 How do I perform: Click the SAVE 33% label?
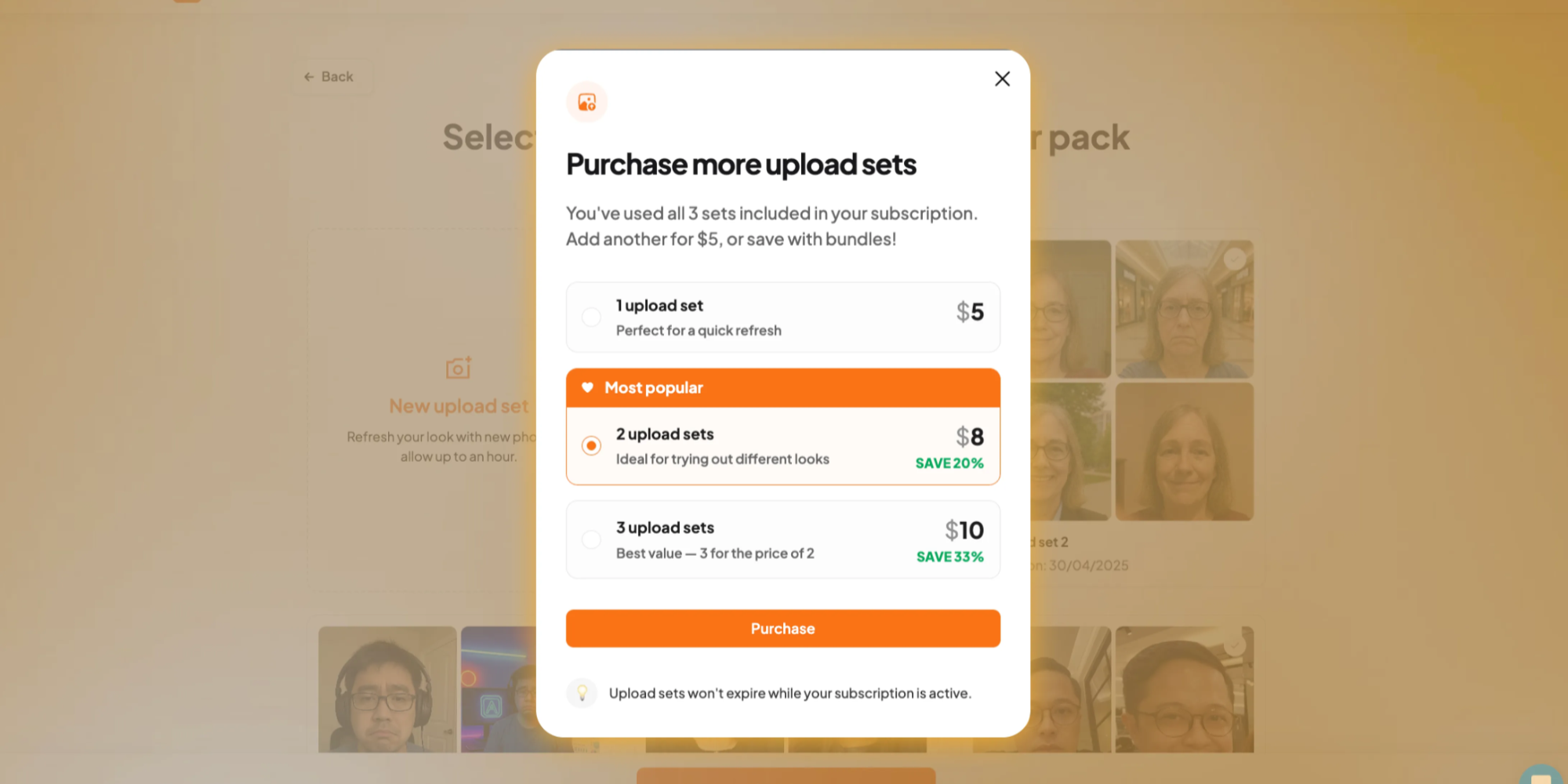point(950,557)
